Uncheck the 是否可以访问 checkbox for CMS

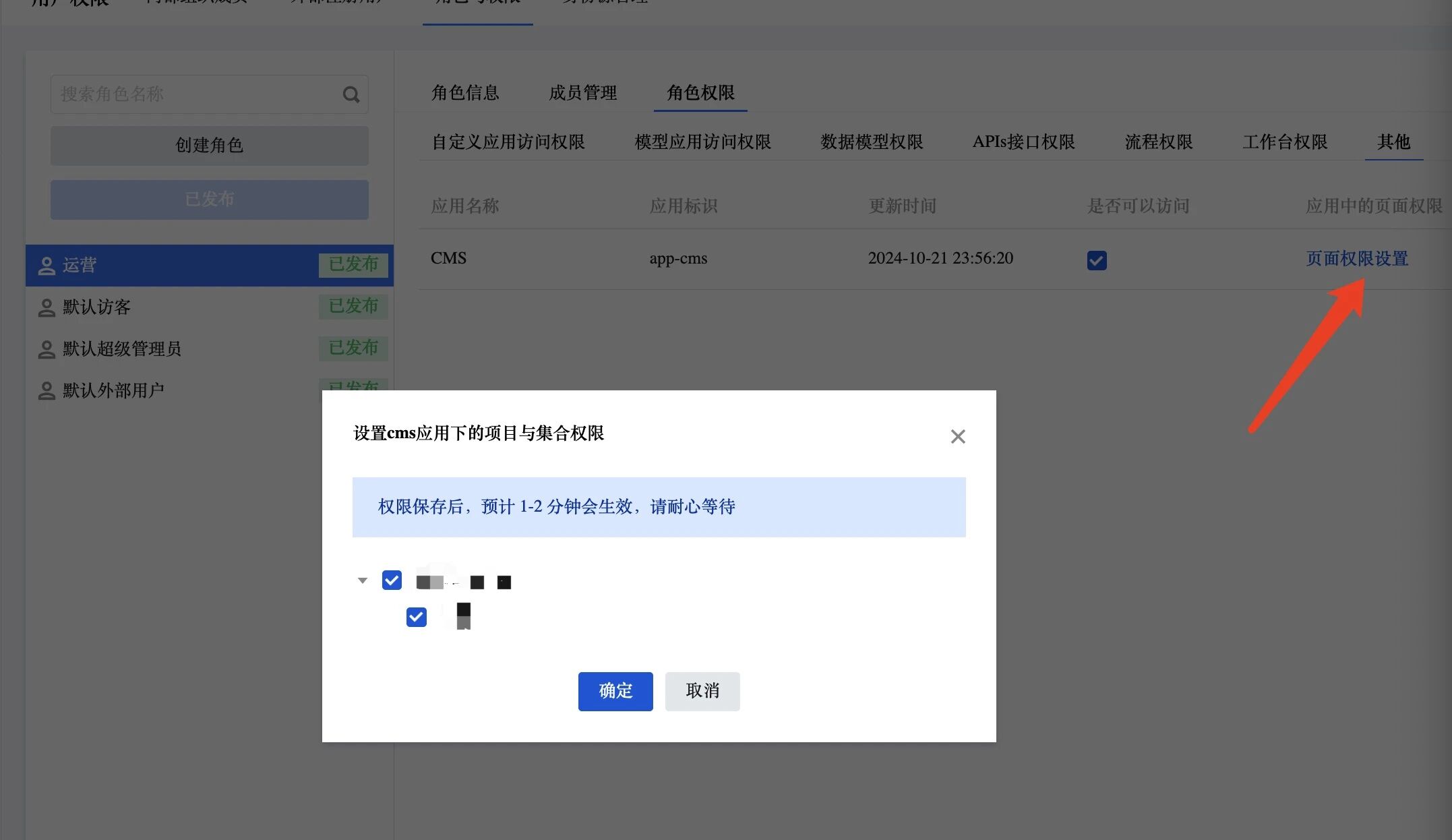tap(1097, 260)
